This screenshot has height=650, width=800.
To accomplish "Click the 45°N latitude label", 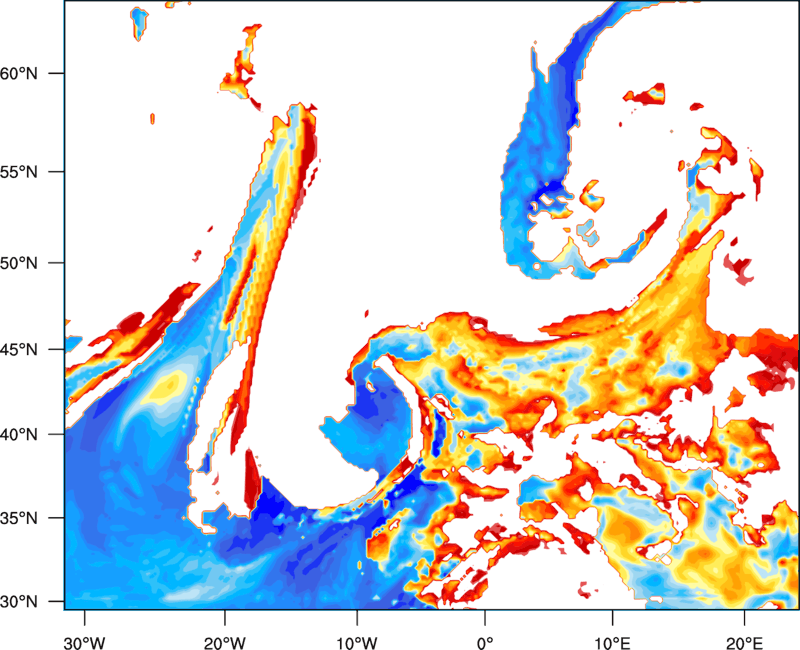I will (19, 350).
